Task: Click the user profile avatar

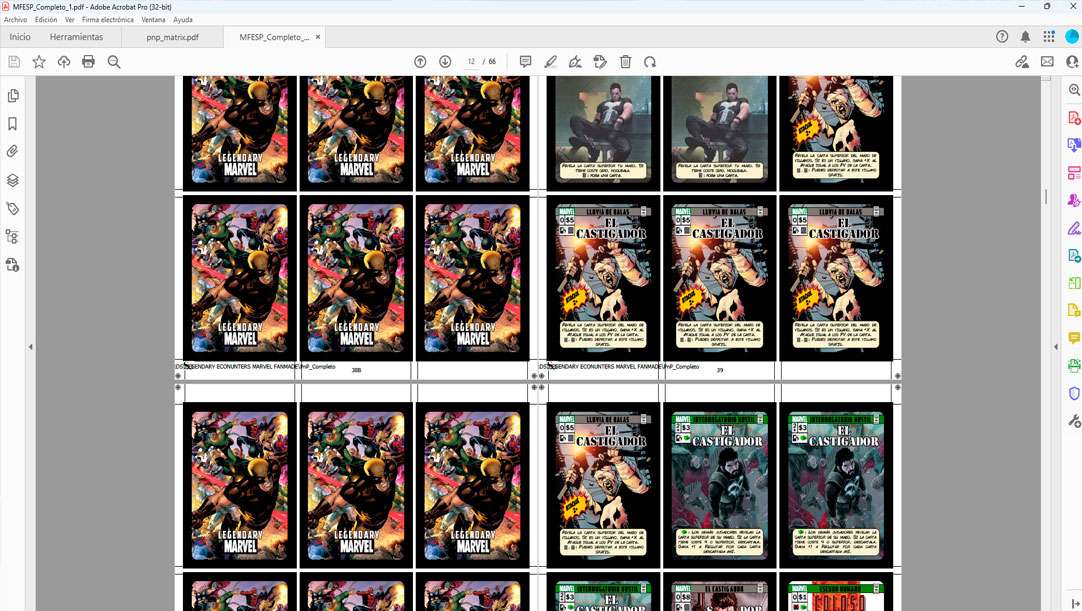Action: point(1072,37)
